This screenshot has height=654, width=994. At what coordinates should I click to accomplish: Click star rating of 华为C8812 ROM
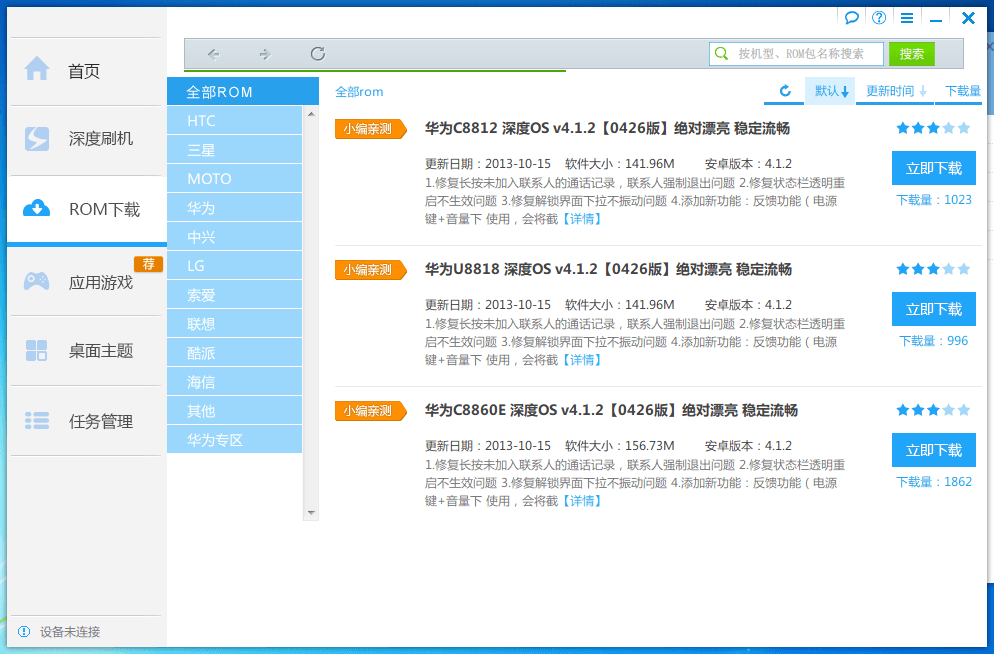pos(933,128)
